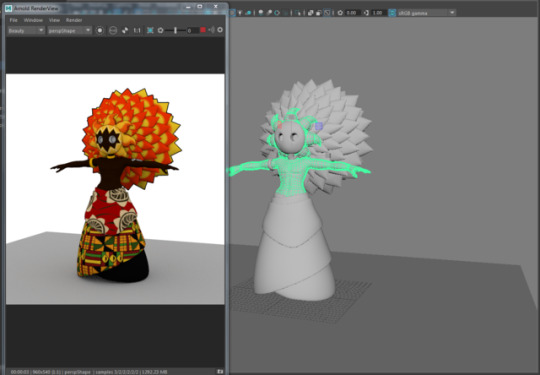Click the rendered character image in RenderView

[x=115, y=189]
